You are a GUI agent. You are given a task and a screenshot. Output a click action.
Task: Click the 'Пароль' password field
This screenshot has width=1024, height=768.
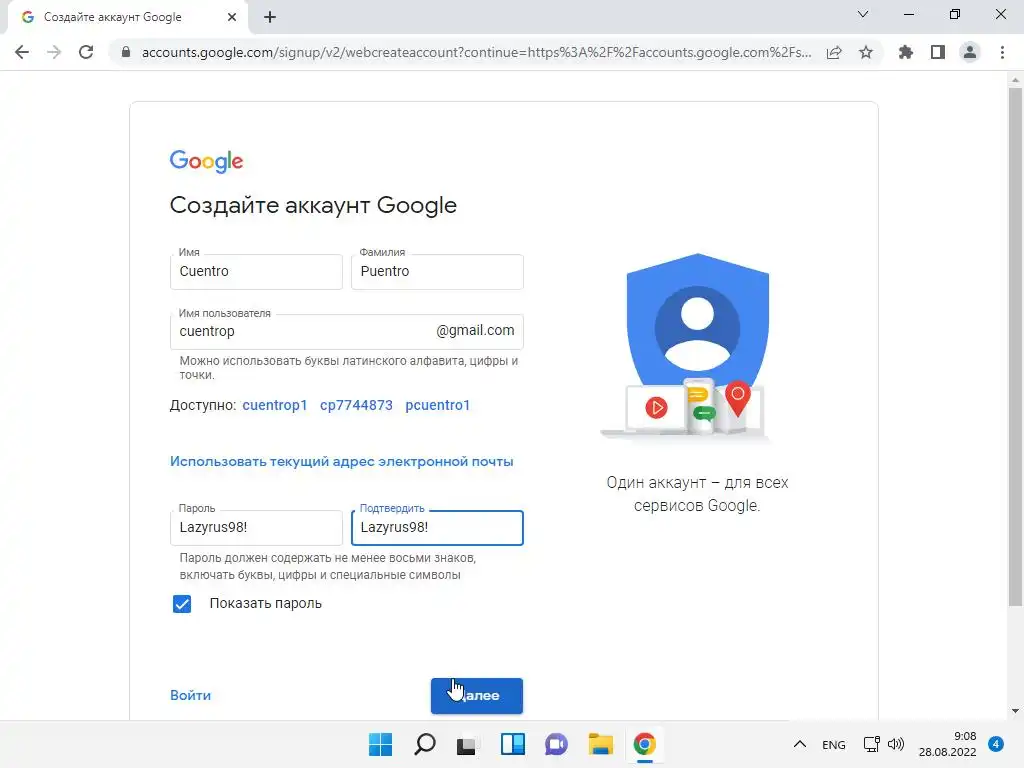coord(256,528)
